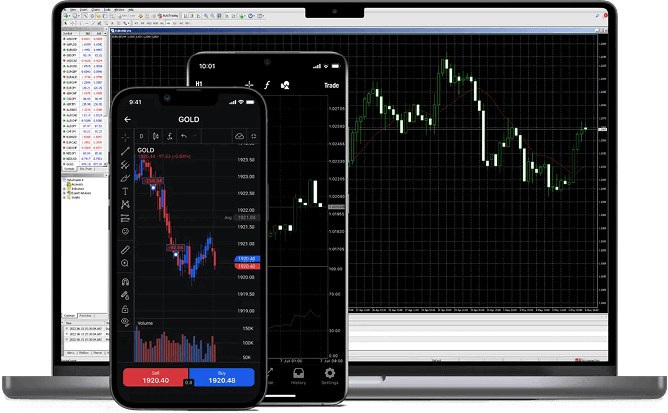Tap the back arrow beside GOLD title
This screenshot has height=413, width=668.
127,119
